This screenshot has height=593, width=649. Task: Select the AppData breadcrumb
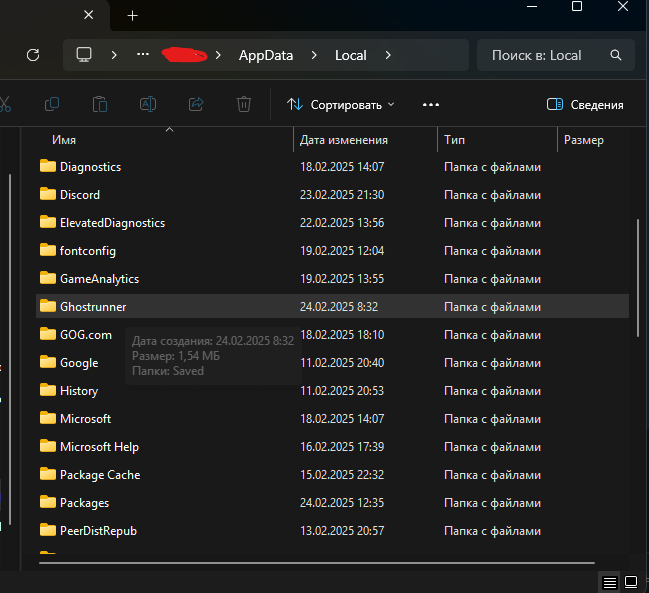coord(266,55)
